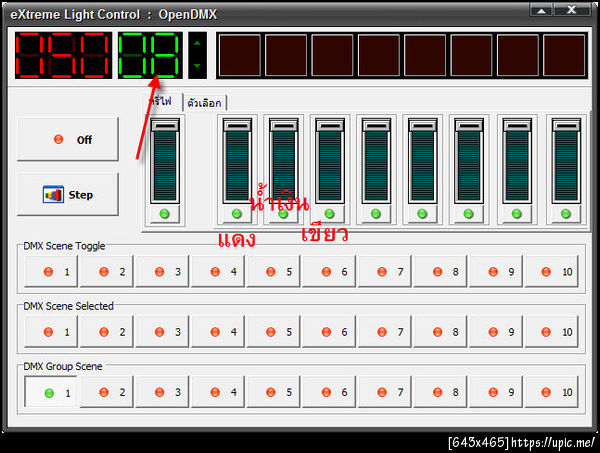Screen dimensions: 600x453
Task: Select DMX Scene Selected button 1
Action: click(x=51, y=332)
